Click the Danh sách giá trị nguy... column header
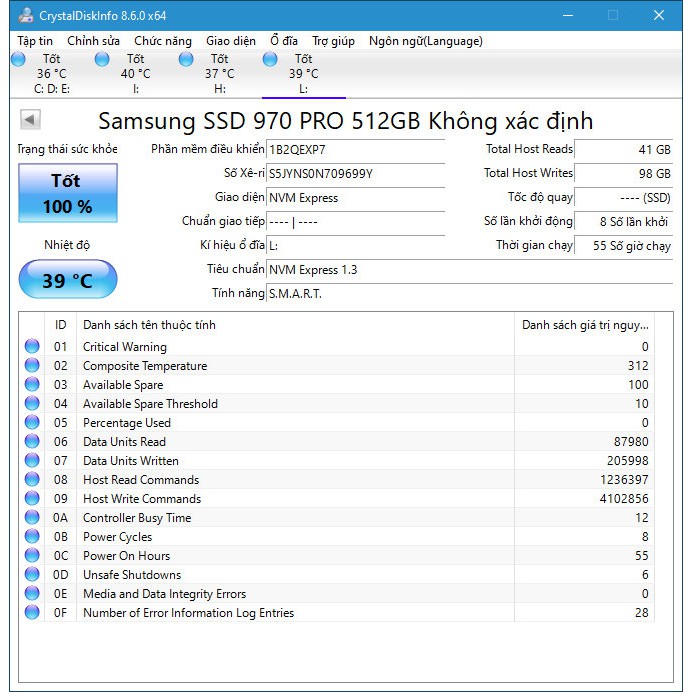 click(x=585, y=325)
